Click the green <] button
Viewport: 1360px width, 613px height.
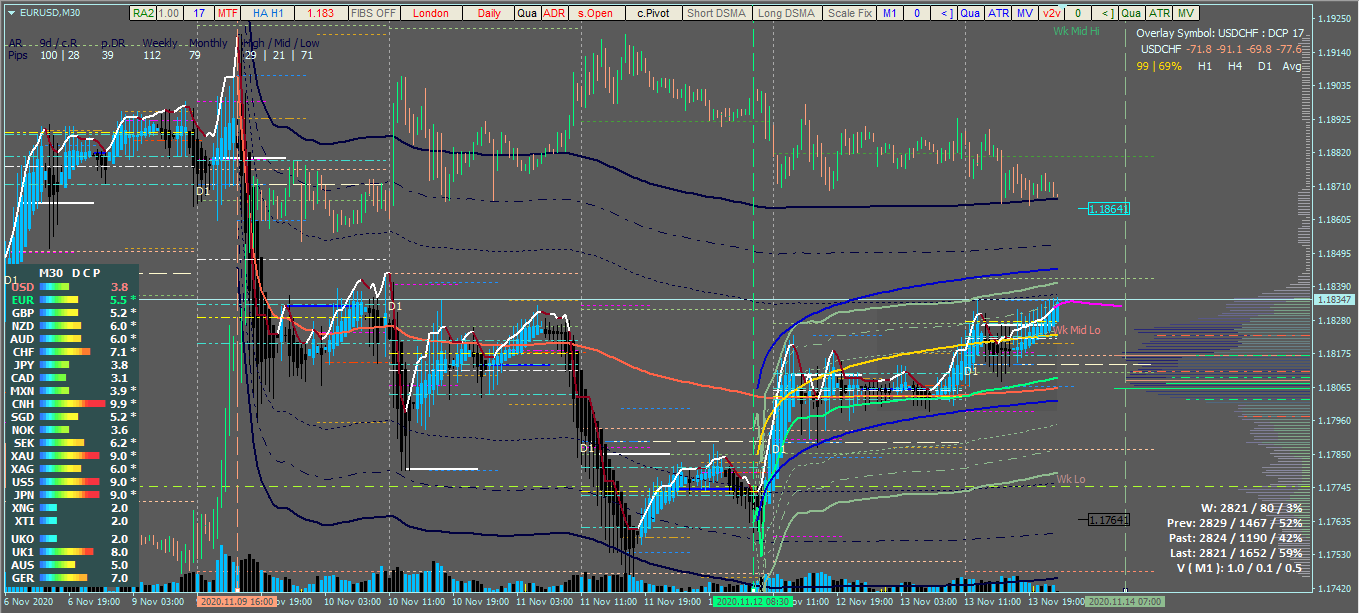[x=1105, y=13]
